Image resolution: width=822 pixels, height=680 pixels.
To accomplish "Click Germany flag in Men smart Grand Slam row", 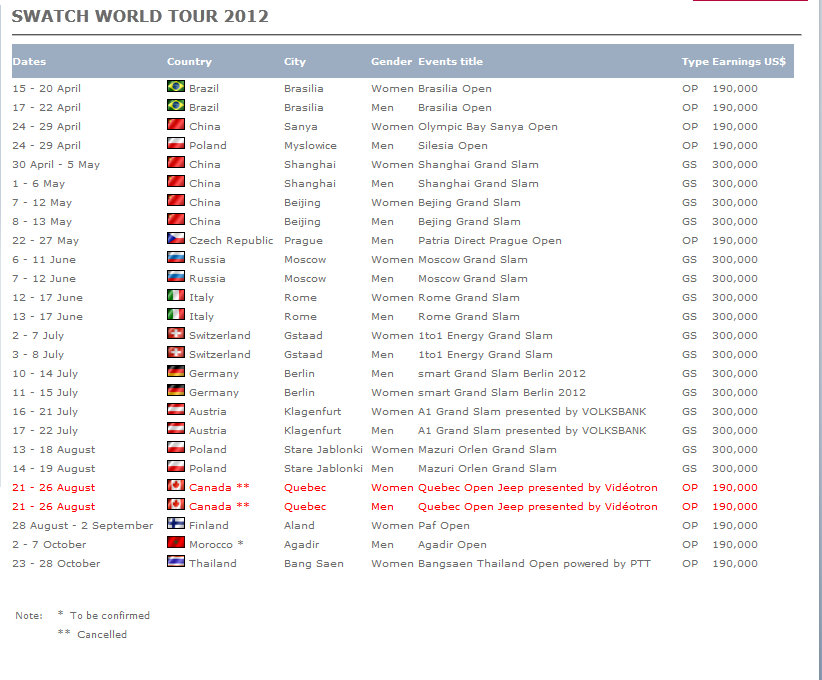I will pyautogui.click(x=175, y=373).
